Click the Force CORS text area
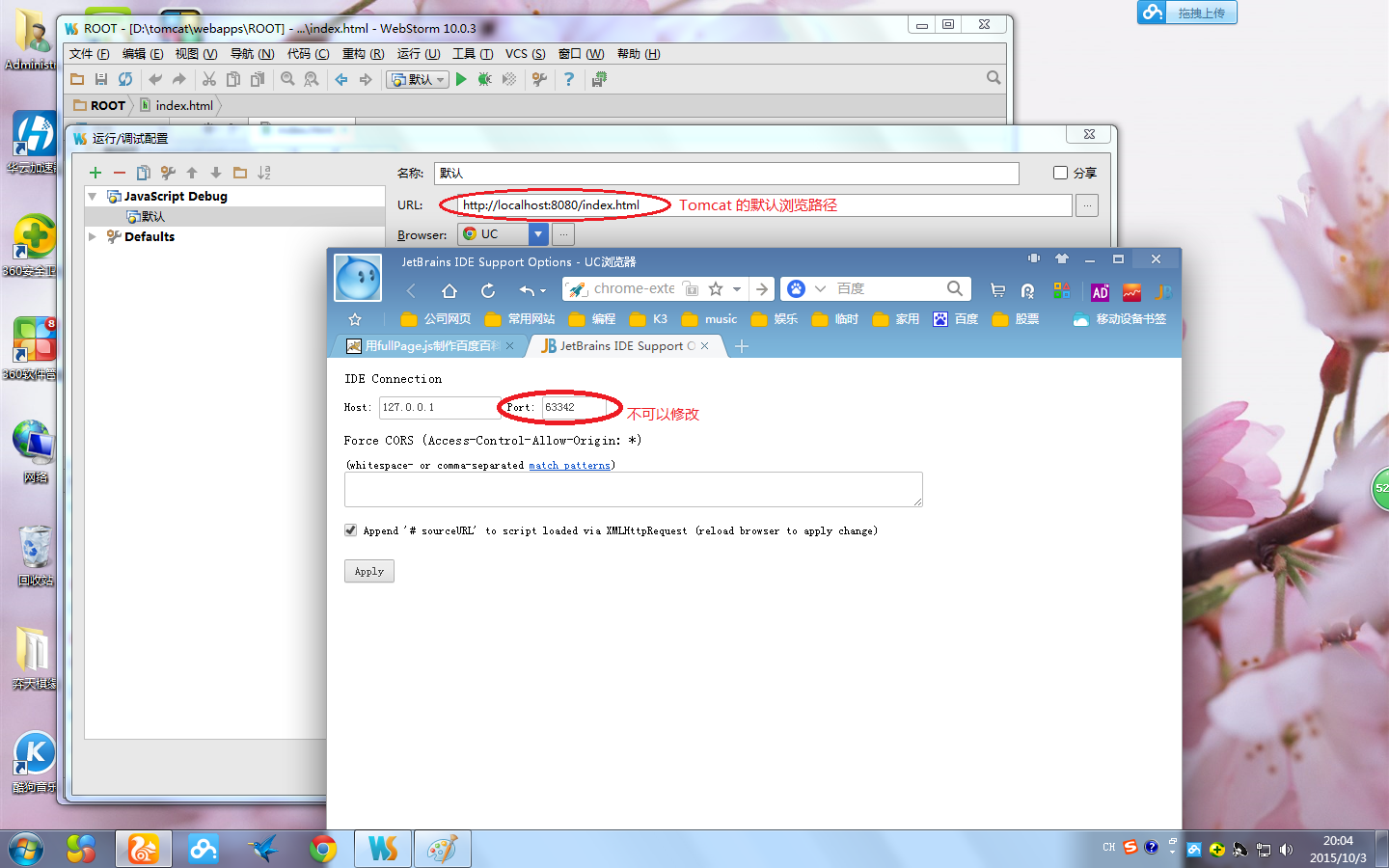Image resolution: width=1389 pixels, height=868 pixels. pos(634,489)
